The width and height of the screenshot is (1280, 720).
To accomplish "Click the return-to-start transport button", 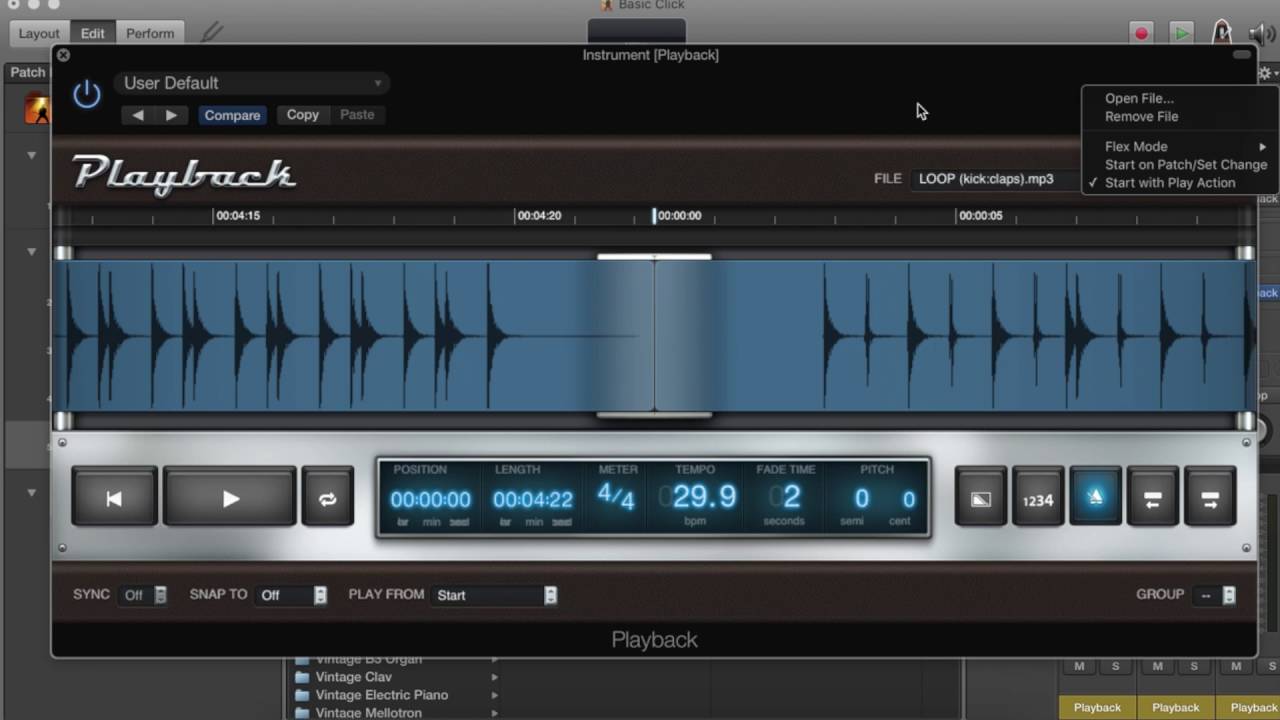I will point(114,498).
